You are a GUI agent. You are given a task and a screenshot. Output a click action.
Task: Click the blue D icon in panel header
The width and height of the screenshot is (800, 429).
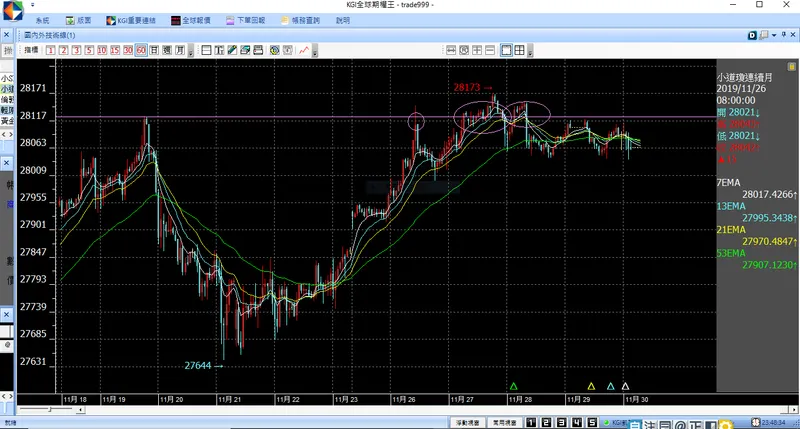752,35
